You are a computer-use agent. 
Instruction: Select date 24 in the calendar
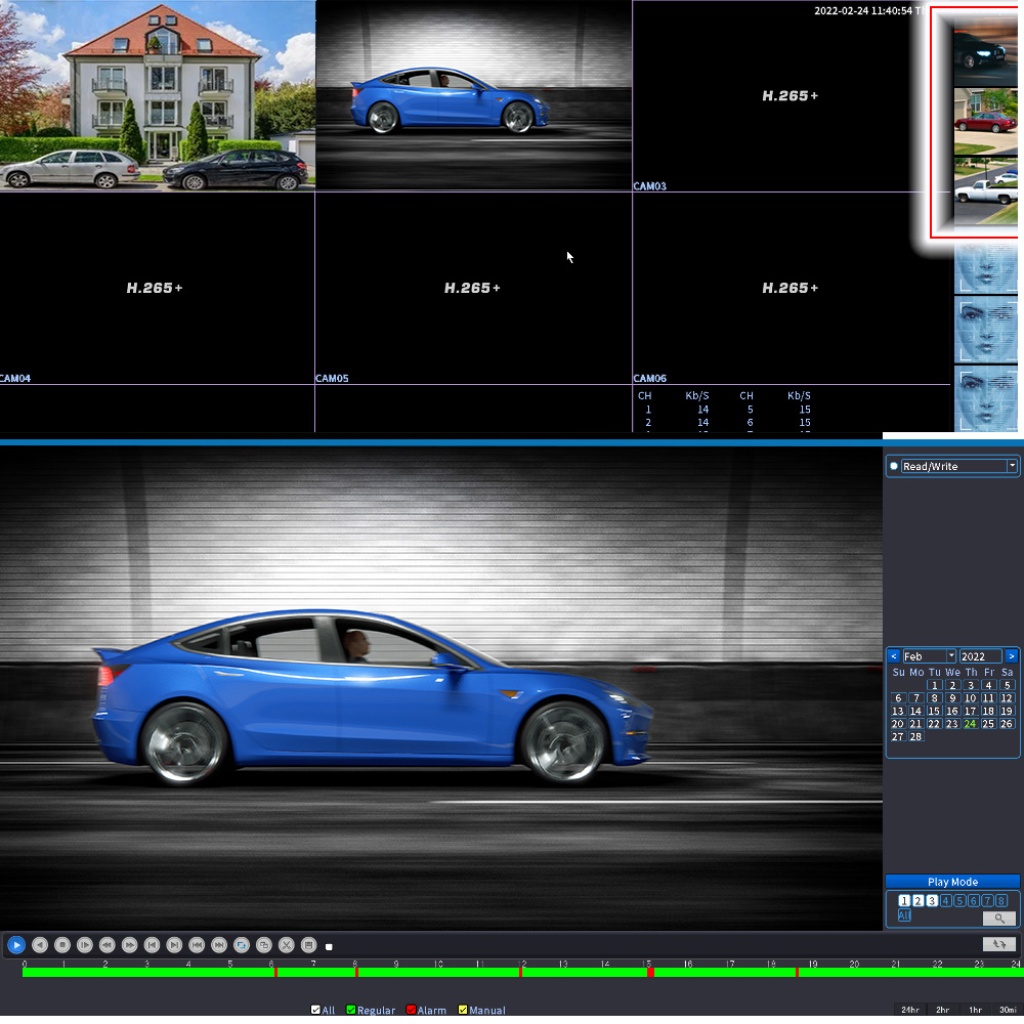[x=969, y=724]
